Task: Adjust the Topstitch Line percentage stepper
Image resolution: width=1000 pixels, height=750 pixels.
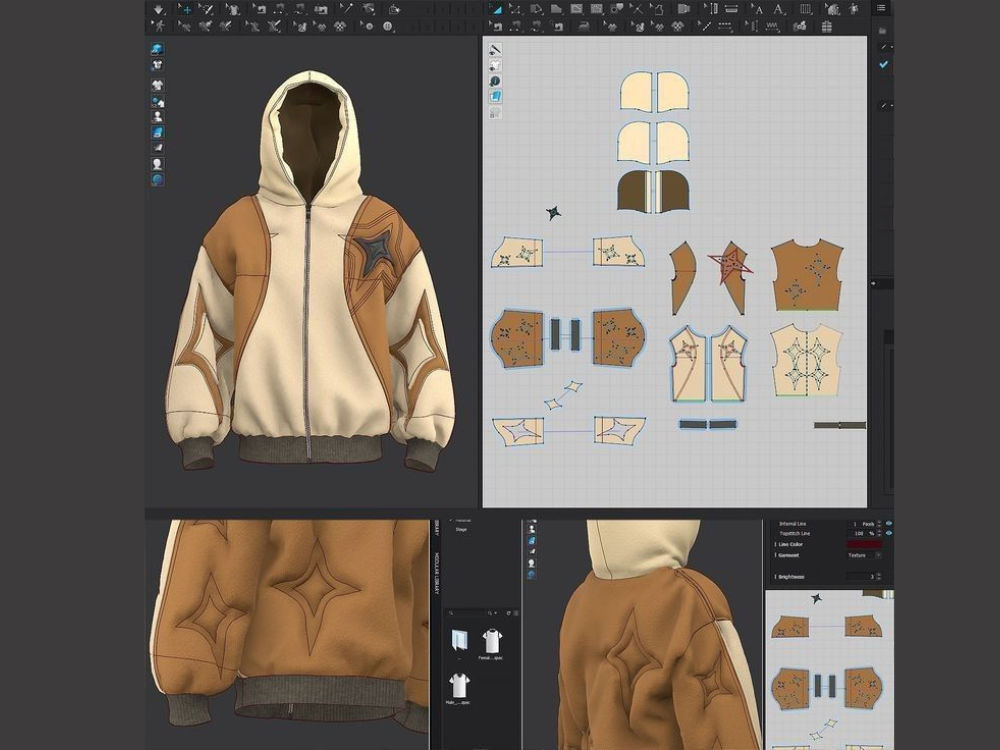Action: (x=879, y=533)
